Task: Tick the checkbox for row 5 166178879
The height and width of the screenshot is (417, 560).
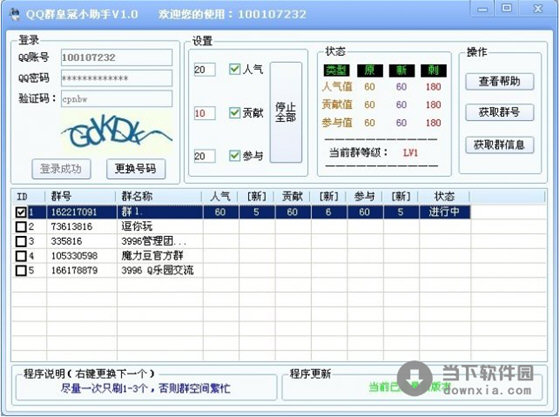Action: (x=21, y=270)
